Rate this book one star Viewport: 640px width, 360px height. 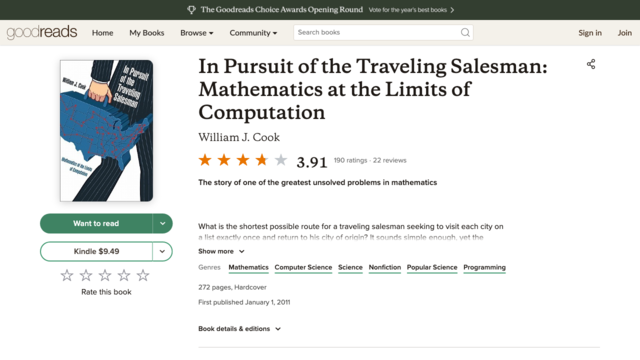point(67,276)
